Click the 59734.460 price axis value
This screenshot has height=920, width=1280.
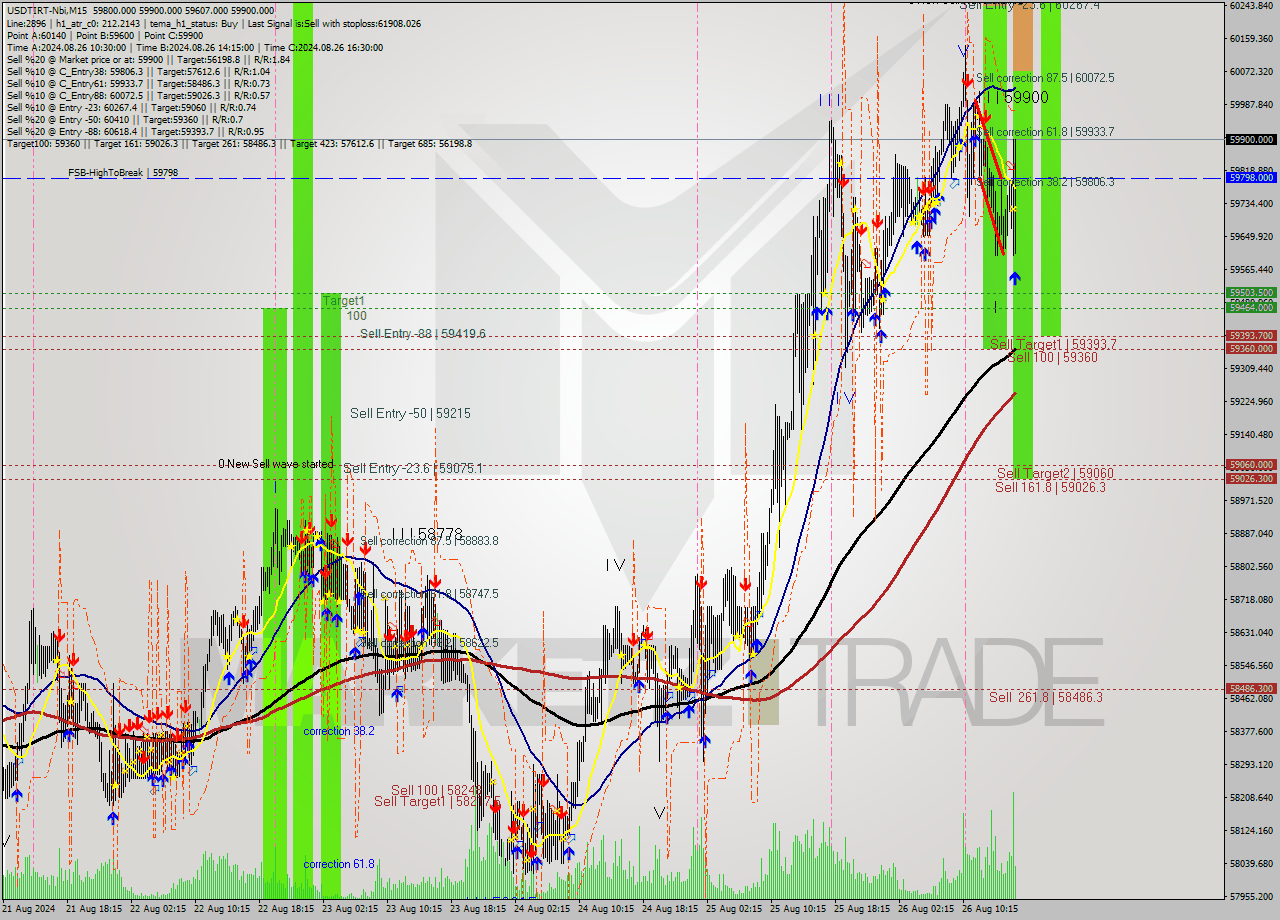tap(1251, 203)
